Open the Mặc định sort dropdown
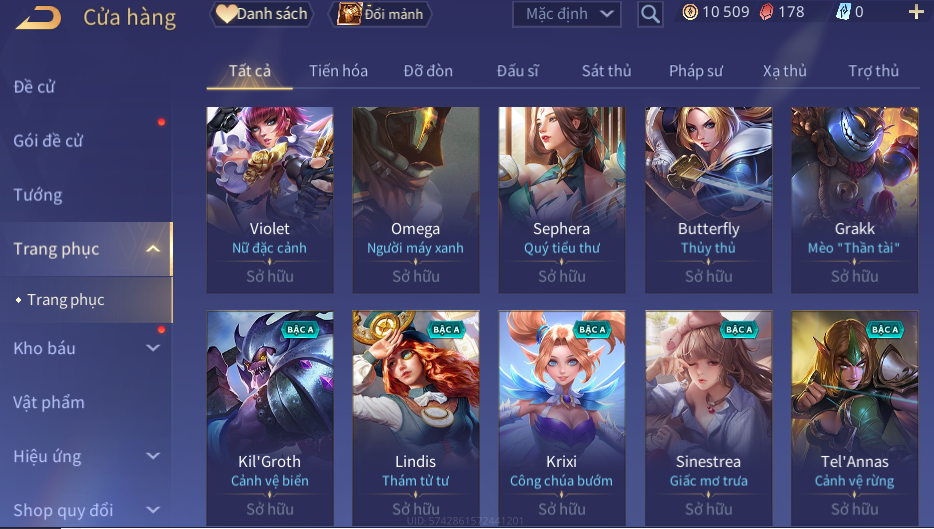The width and height of the screenshot is (934, 529). 566,14
